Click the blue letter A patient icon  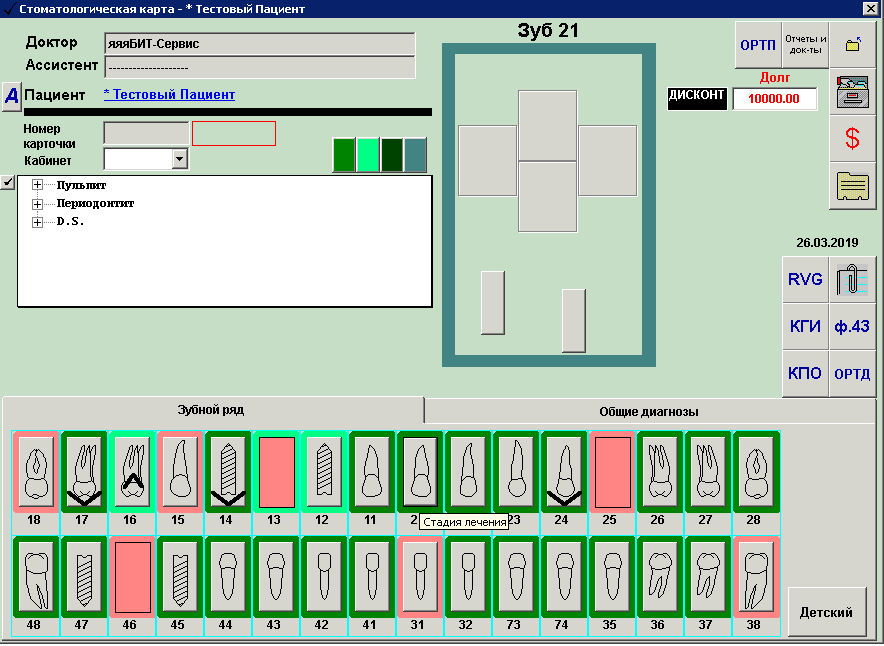point(11,96)
